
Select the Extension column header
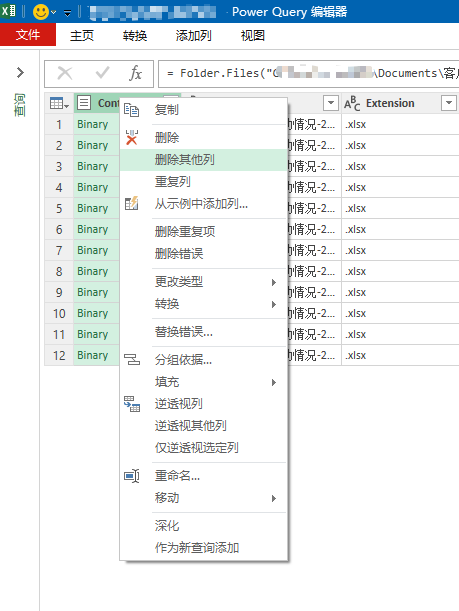coord(390,103)
